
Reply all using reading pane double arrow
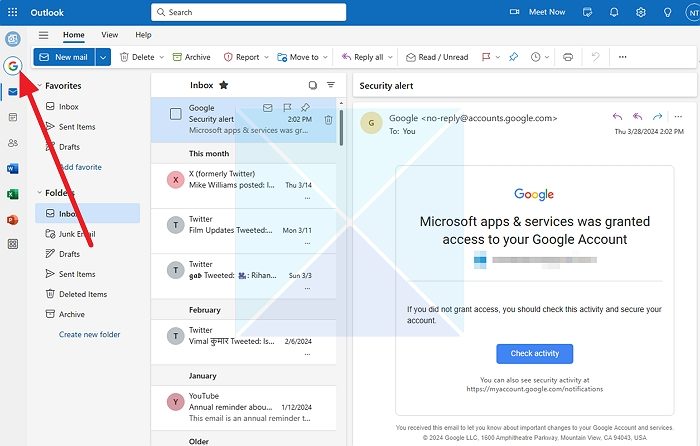tap(637, 117)
